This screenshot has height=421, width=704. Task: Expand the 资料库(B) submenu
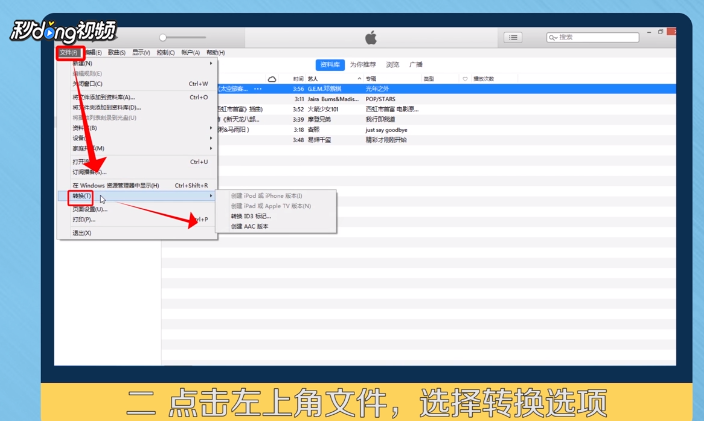click(x=137, y=128)
